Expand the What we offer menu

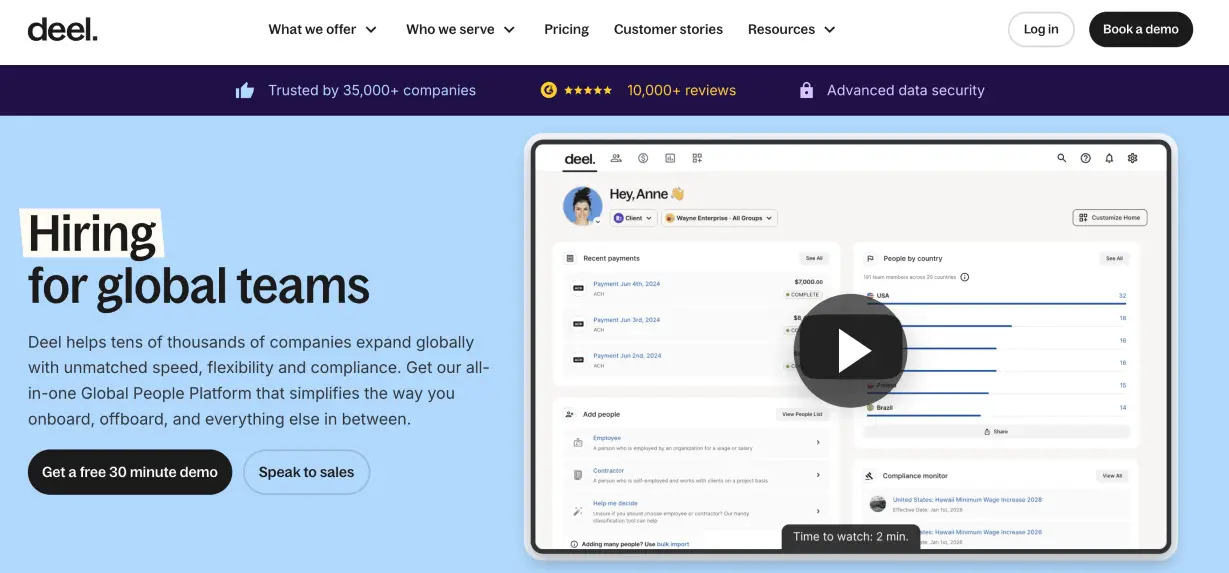pos(322,29)
